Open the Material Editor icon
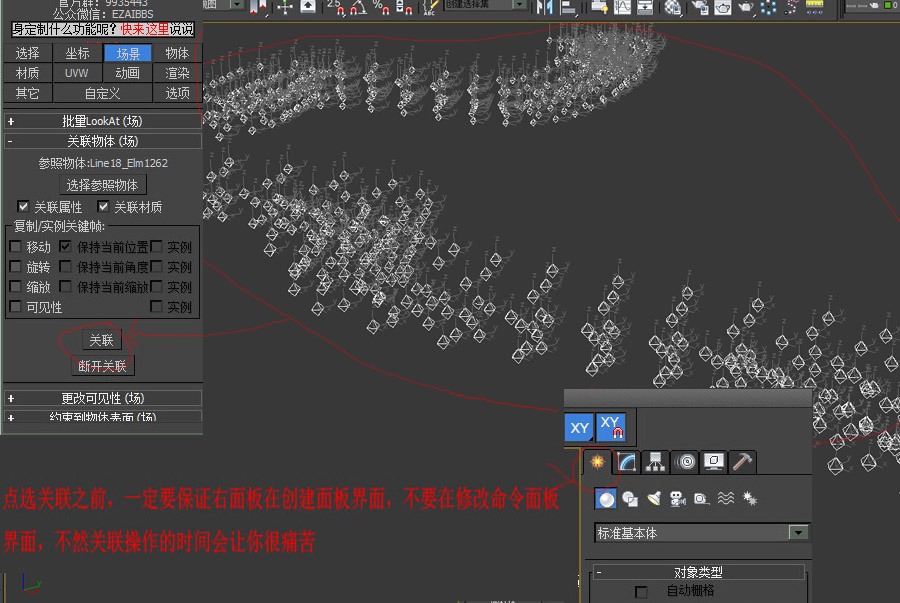The height and width of the screenshot is (603, 900). [672, 7]
